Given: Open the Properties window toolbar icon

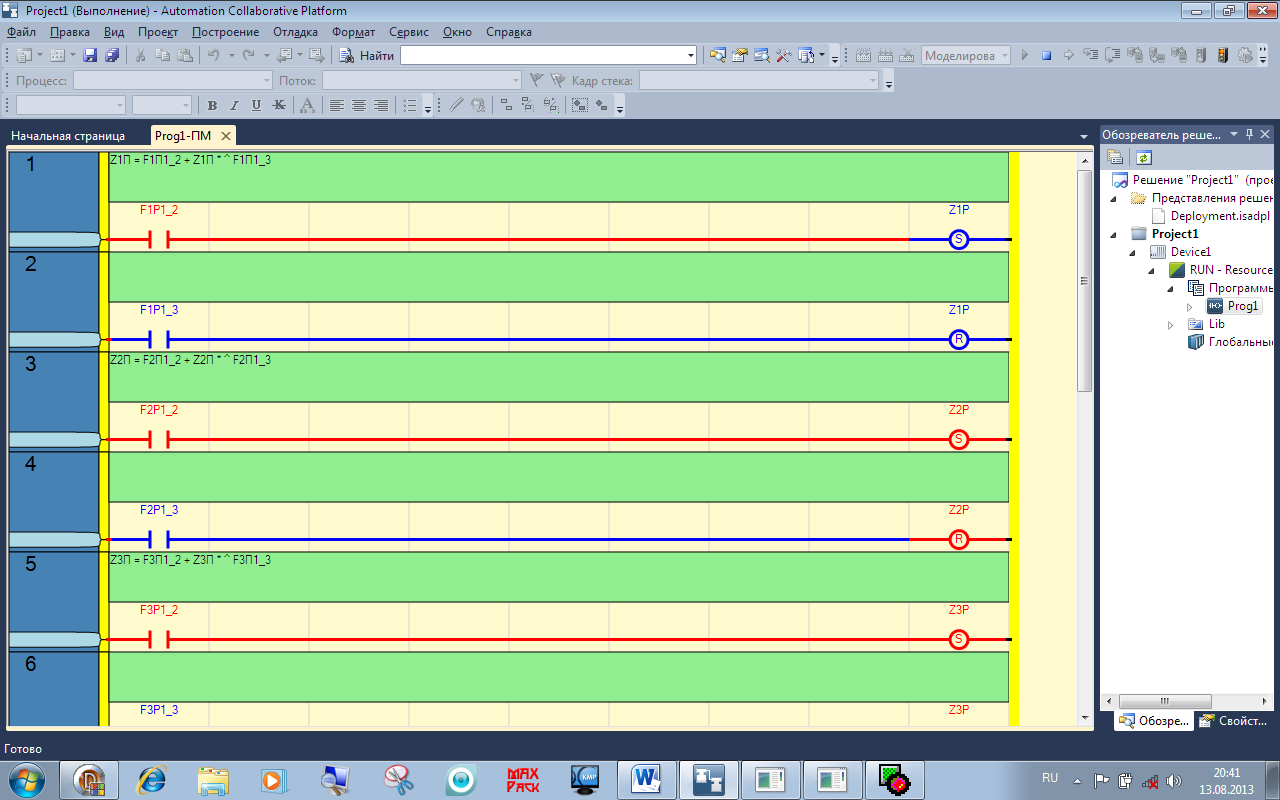Looking at the screenshot, I should pyautogui.click(x=740, y=55).
